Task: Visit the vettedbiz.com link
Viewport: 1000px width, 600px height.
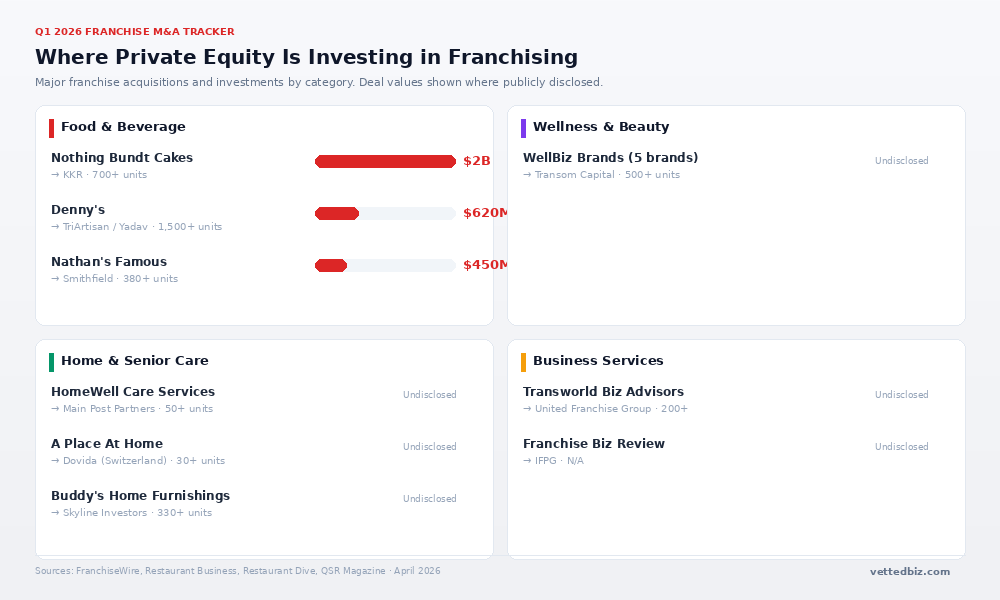Action: pos(910,571)
